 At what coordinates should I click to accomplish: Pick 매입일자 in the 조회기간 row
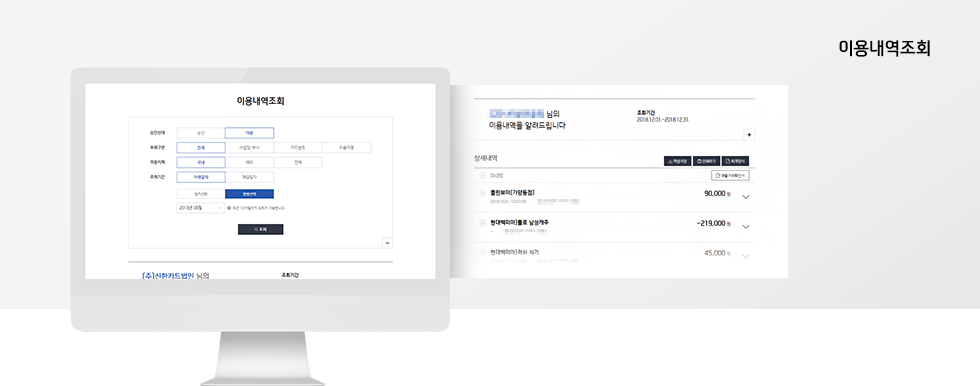pyautogui.click(x=249, y=177)
